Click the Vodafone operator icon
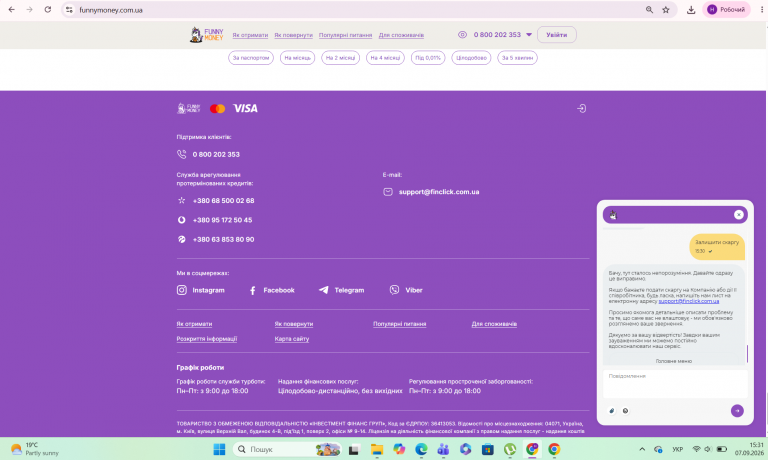Screen dimensions: 768x460 tap(182, 220)
